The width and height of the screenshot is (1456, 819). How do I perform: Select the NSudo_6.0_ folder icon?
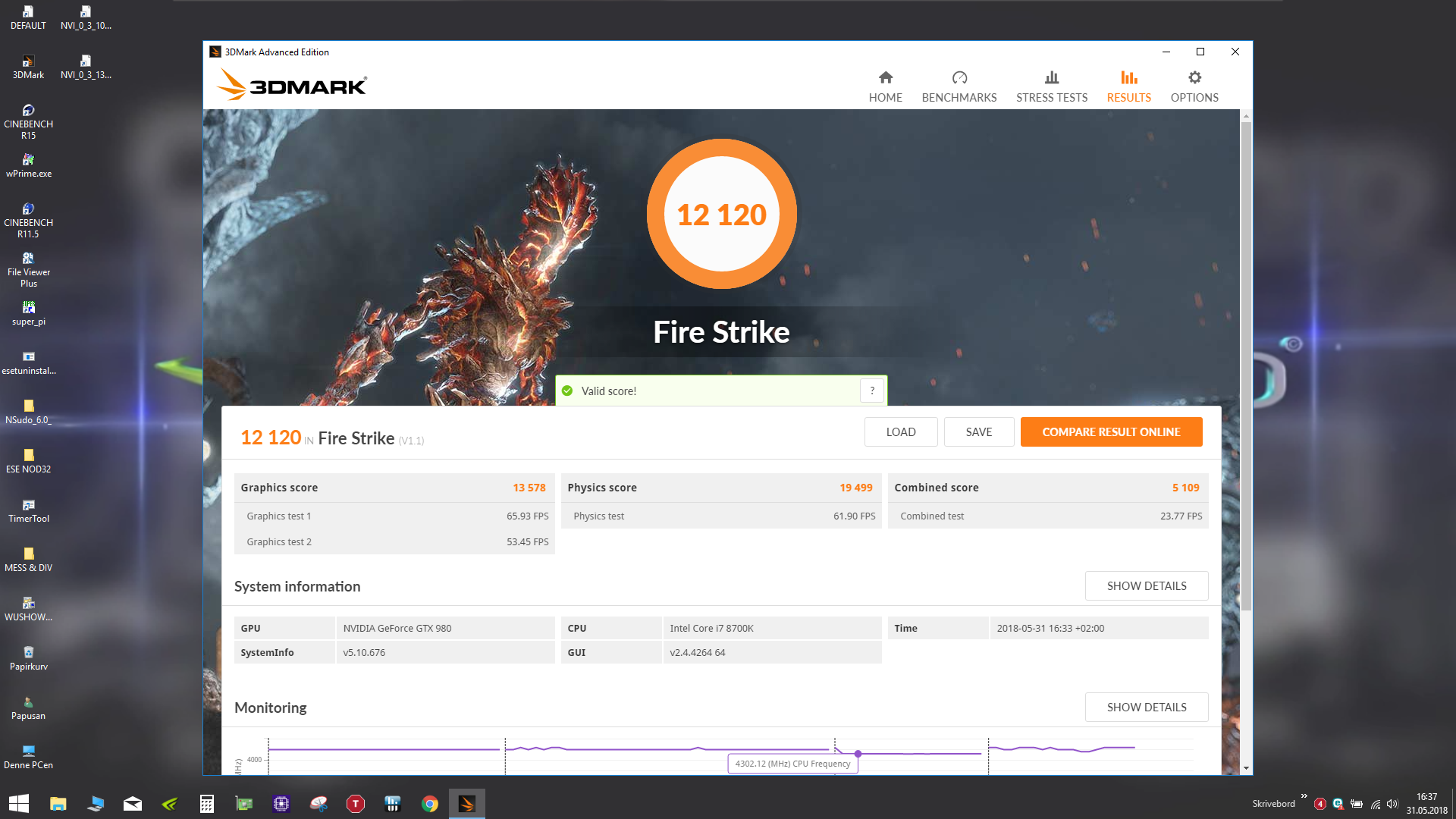[28, 412]
